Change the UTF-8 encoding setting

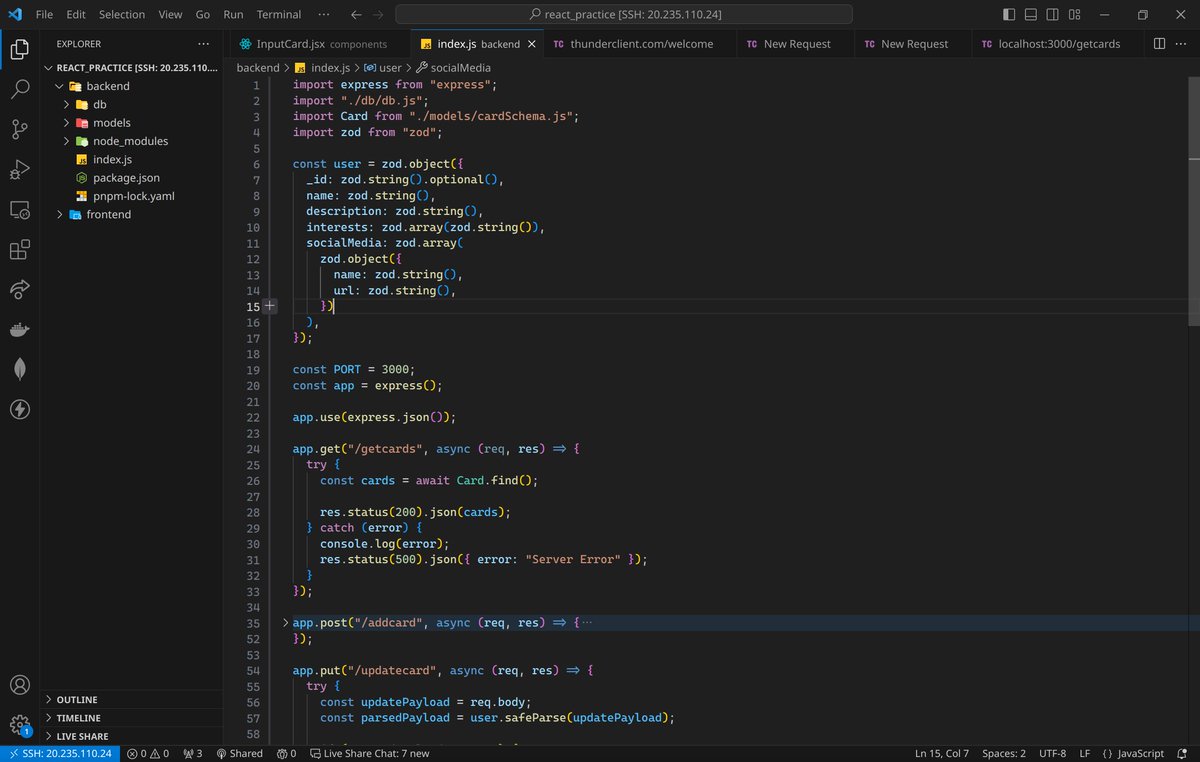(1052, 753)
